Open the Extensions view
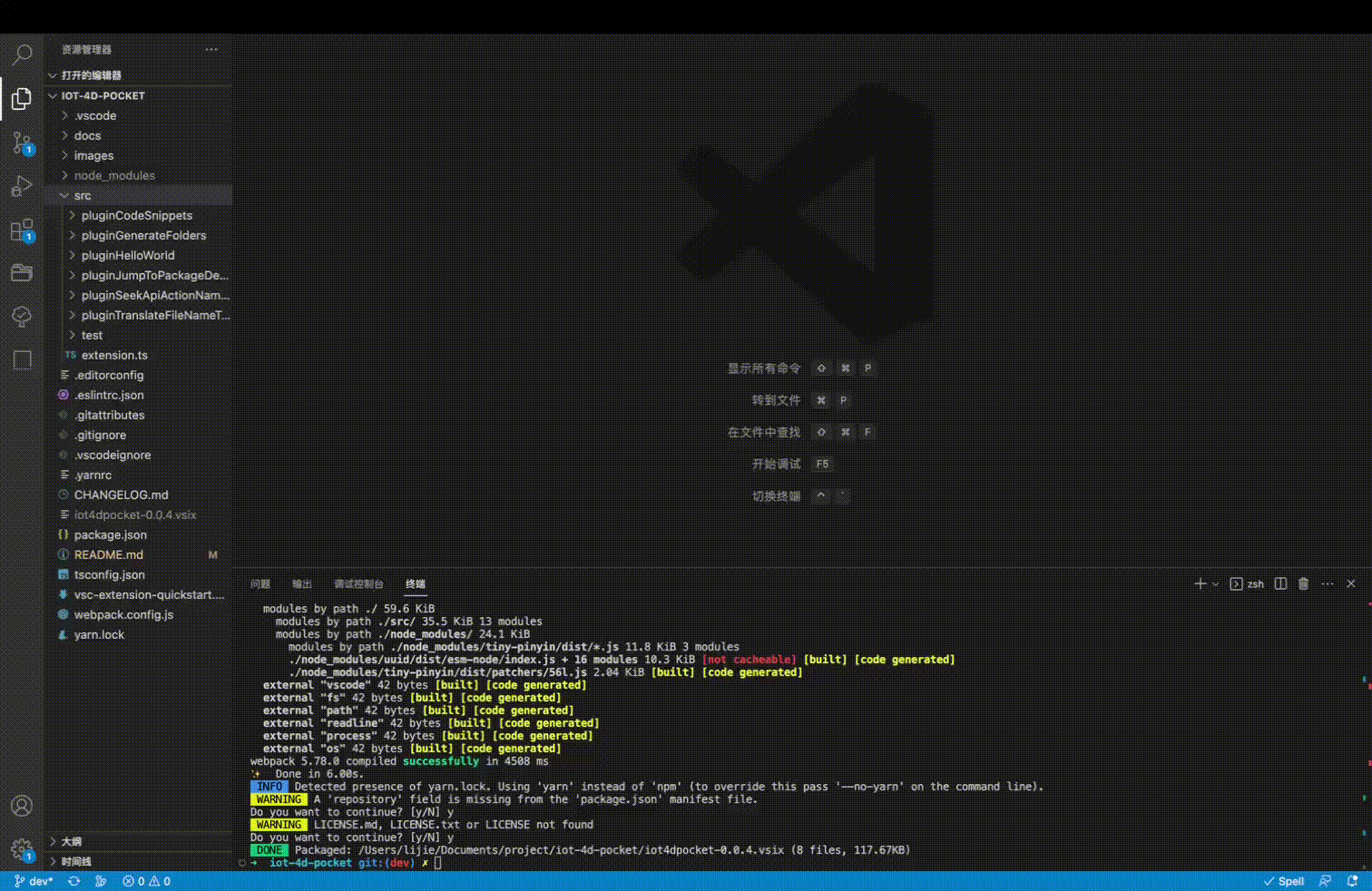 click(22, 230)
